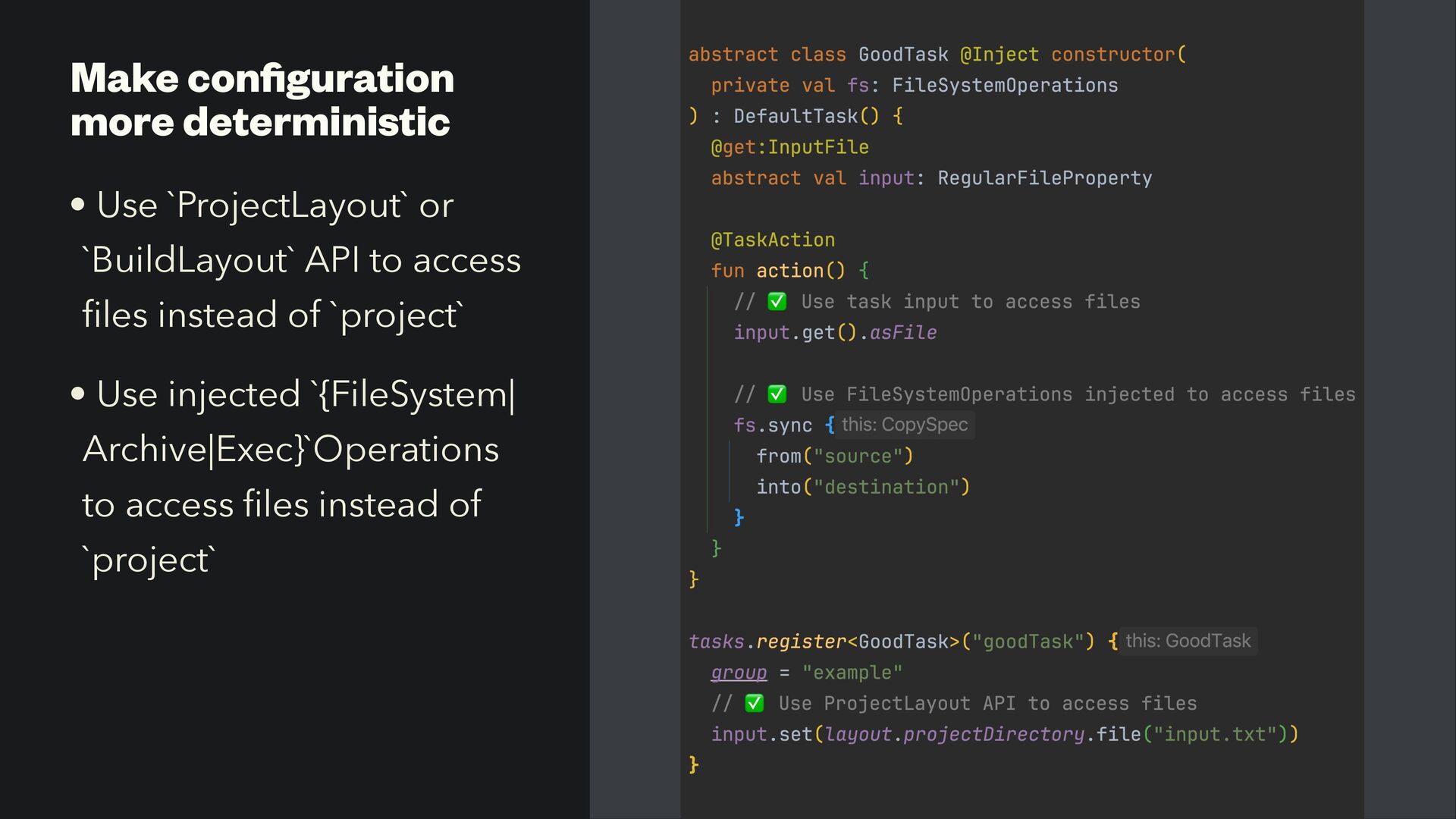Click 'fs.sync {' code
1456x819 pixels.
[x=785, y=425]
